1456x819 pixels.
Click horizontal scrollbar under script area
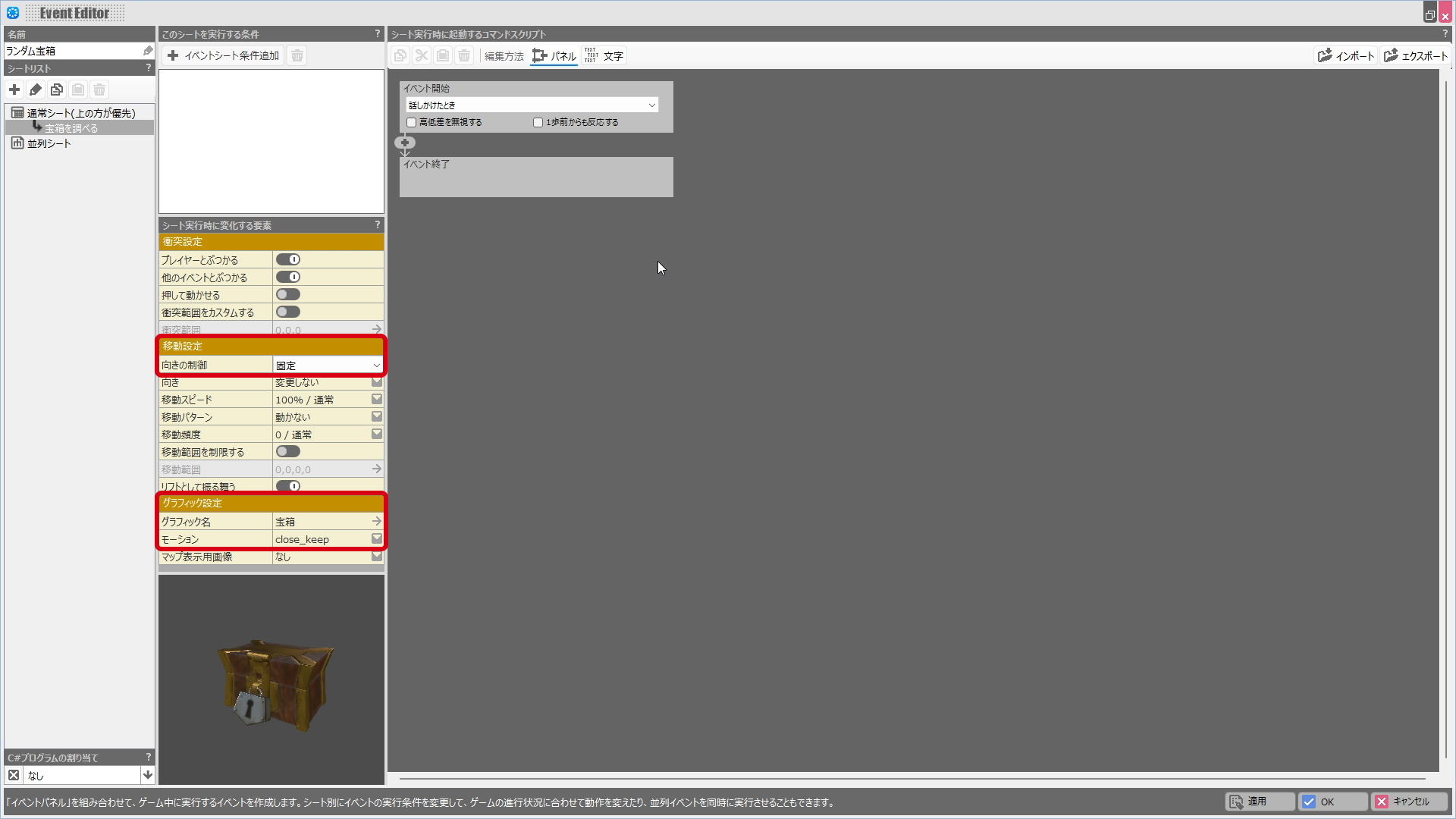pos(912,778)
